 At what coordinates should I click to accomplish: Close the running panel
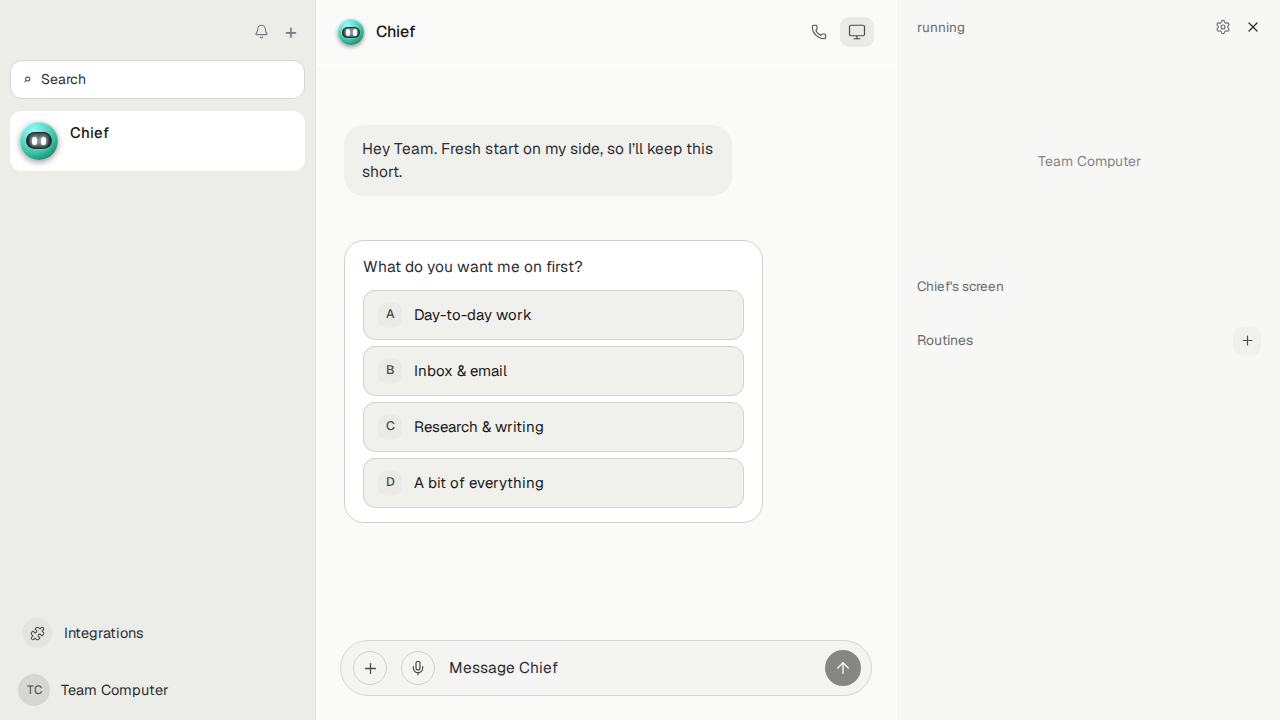[x=1253, y=27]
